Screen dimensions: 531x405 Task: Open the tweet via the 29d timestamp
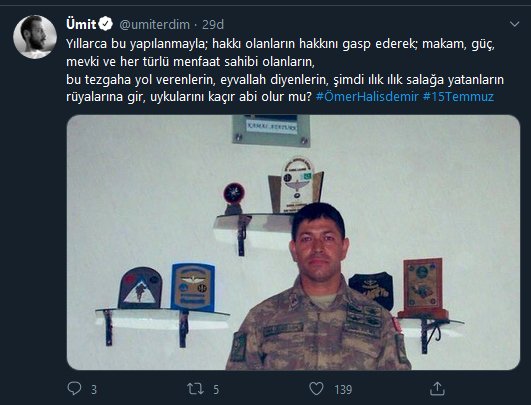click(x=213, y=24)
